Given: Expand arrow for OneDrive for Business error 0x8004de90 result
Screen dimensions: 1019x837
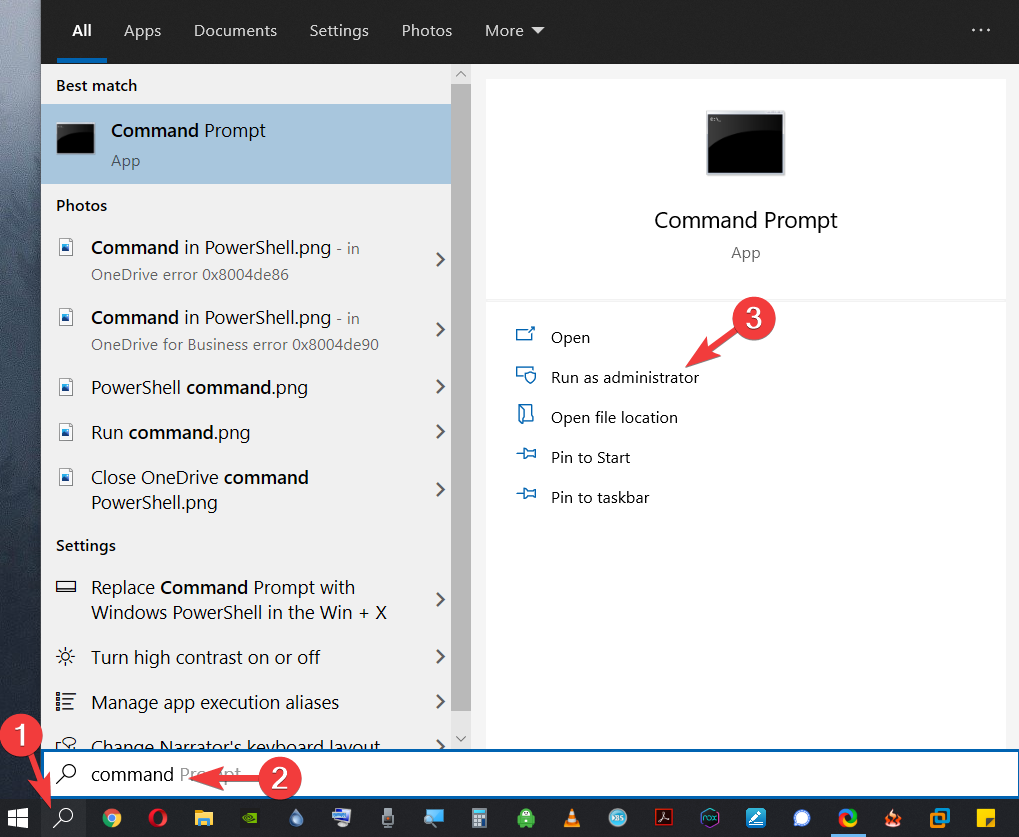Looking at the screenshot, I should click(x=440, y=330).
